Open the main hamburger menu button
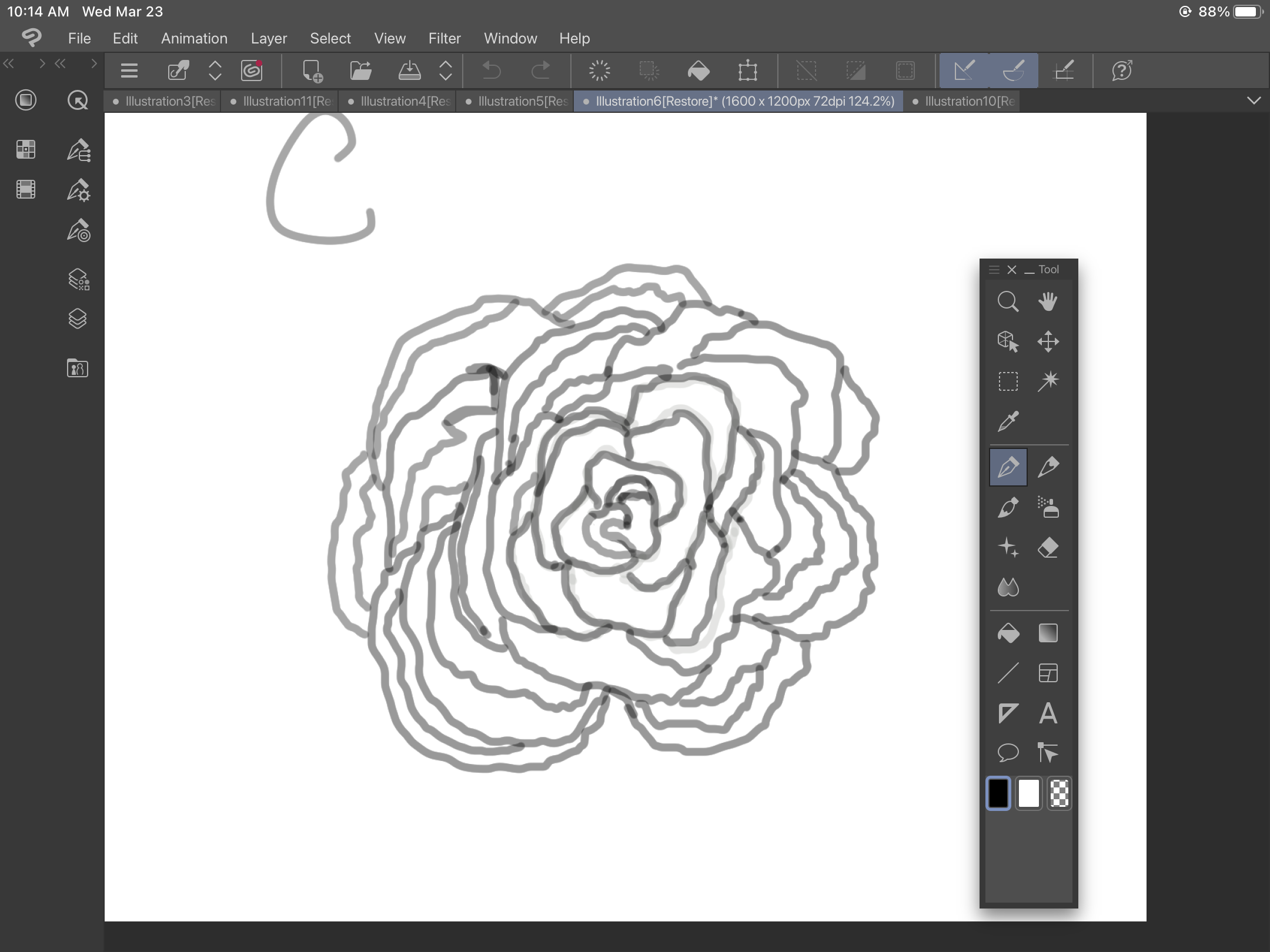1270x952 pixels. tap(129, 71)
